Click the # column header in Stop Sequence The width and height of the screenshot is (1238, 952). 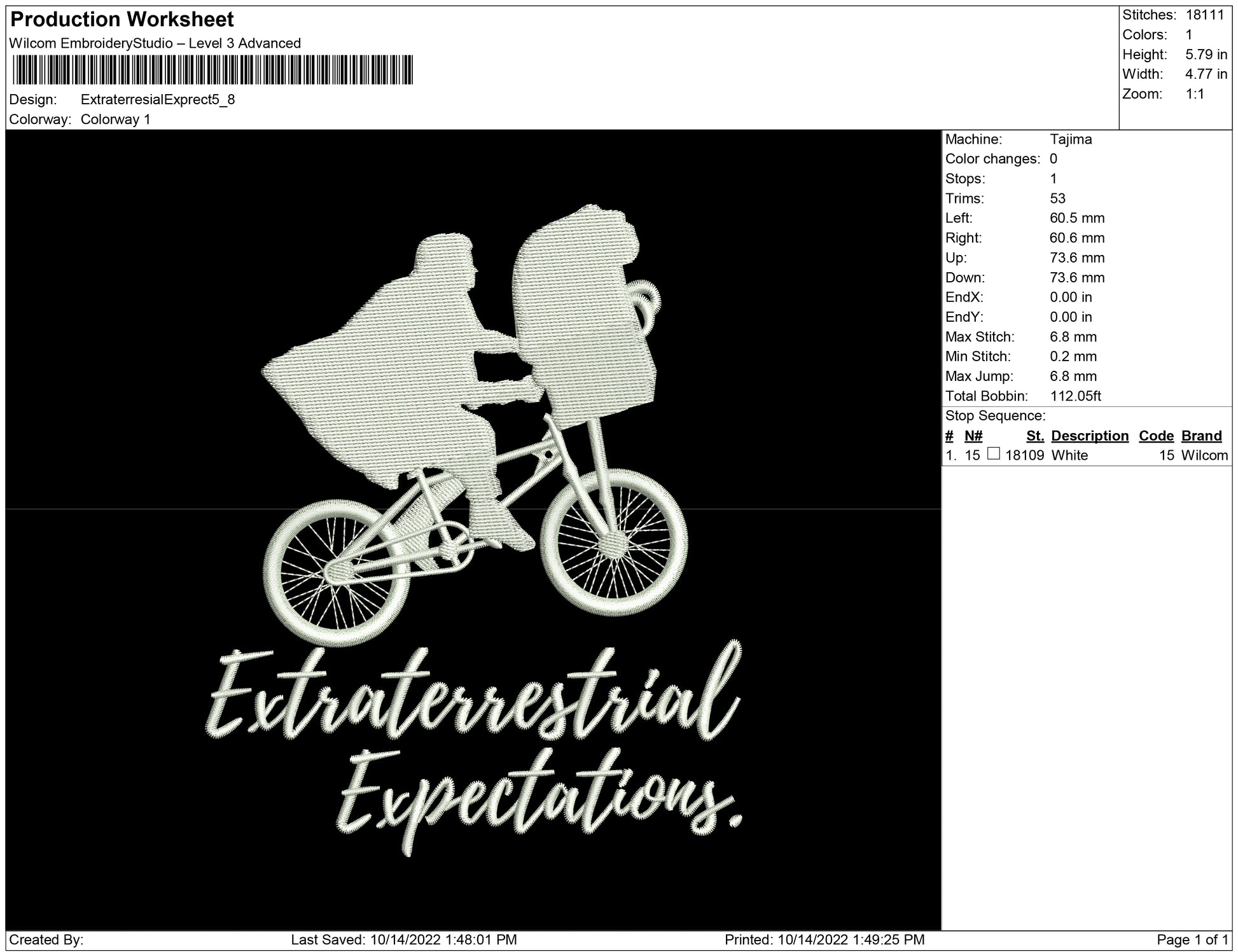point(949,436)
